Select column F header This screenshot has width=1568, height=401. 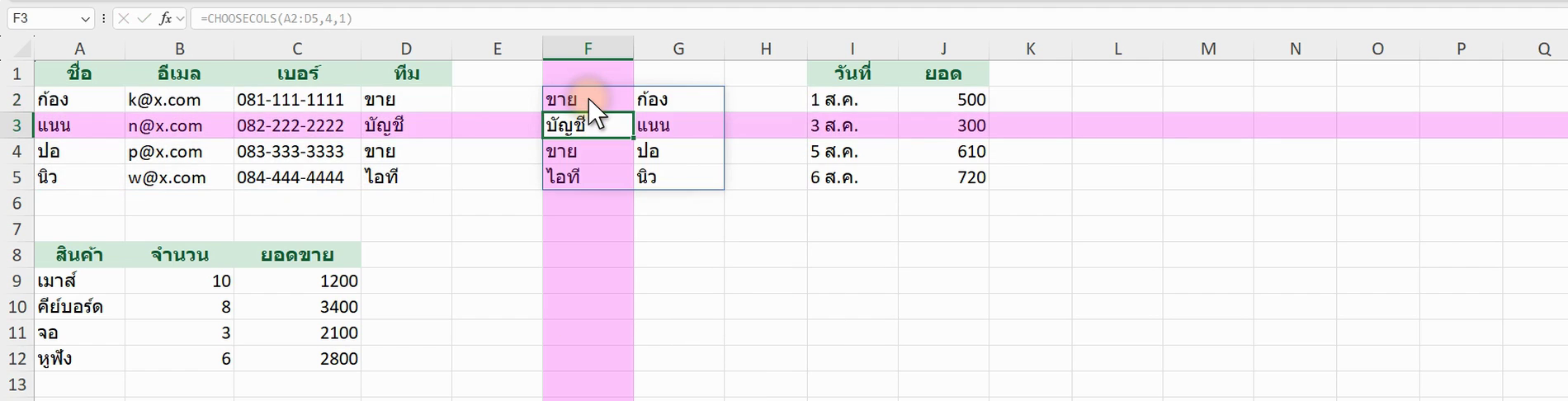click(x=588, y=49)
